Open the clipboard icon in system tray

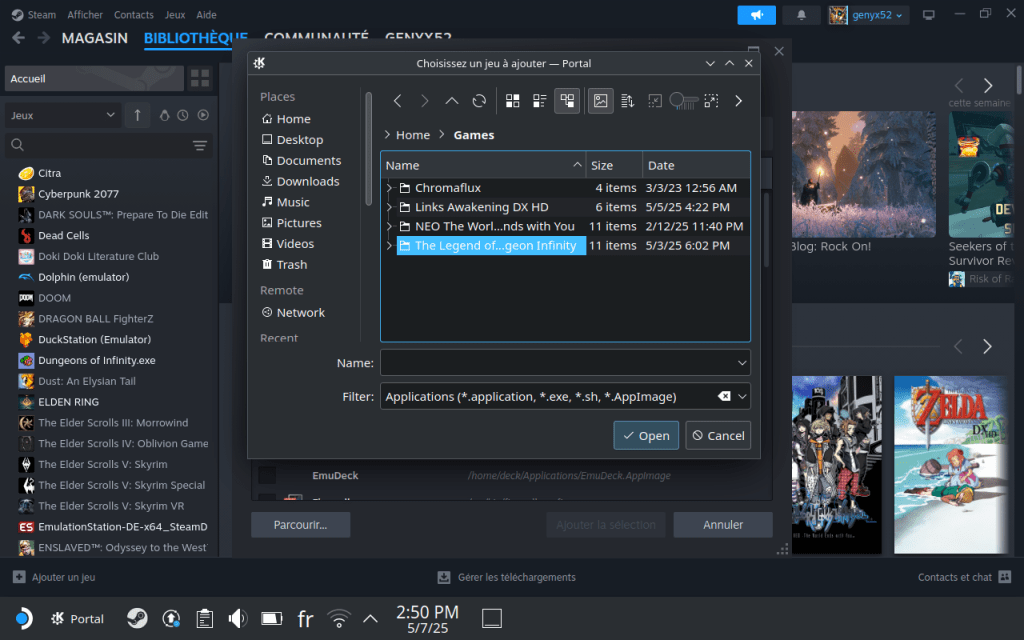click(x=204, y=618)
